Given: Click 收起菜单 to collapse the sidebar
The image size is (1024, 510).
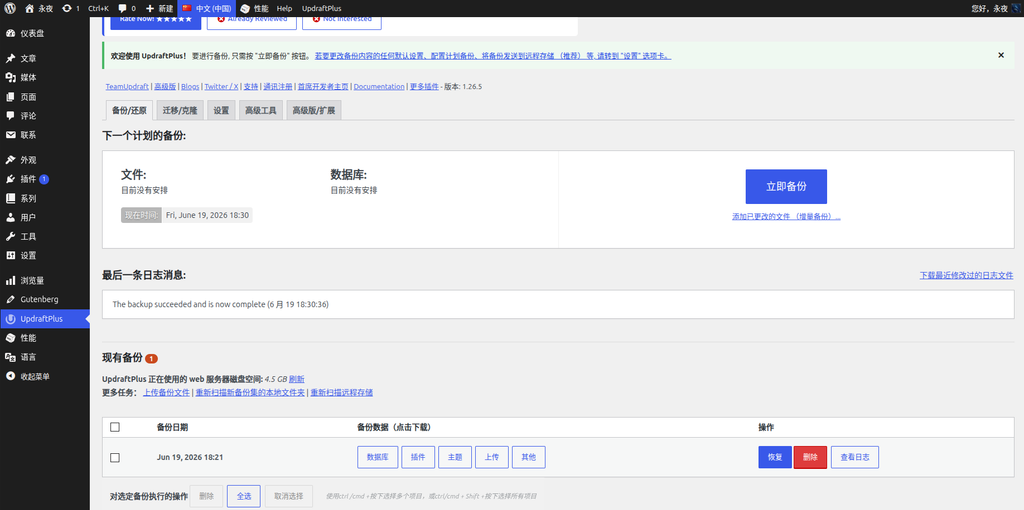Looking at the screenshot, I should tap(44, 376).
